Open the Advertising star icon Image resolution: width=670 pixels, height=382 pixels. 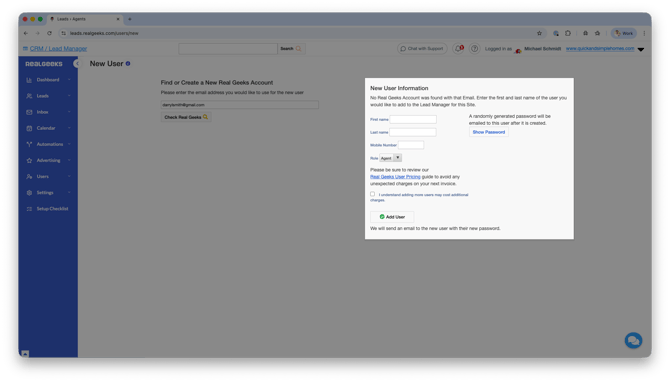29,161
